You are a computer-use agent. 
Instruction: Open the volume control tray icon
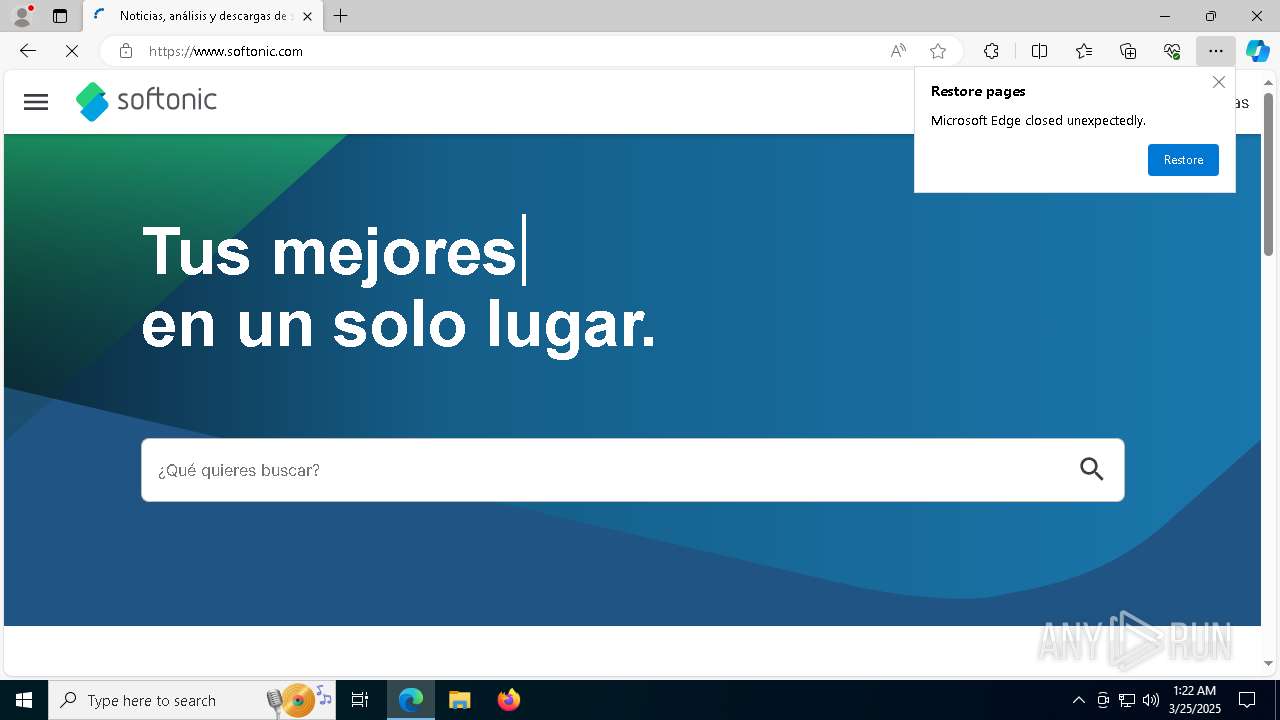coord(1151,700)
